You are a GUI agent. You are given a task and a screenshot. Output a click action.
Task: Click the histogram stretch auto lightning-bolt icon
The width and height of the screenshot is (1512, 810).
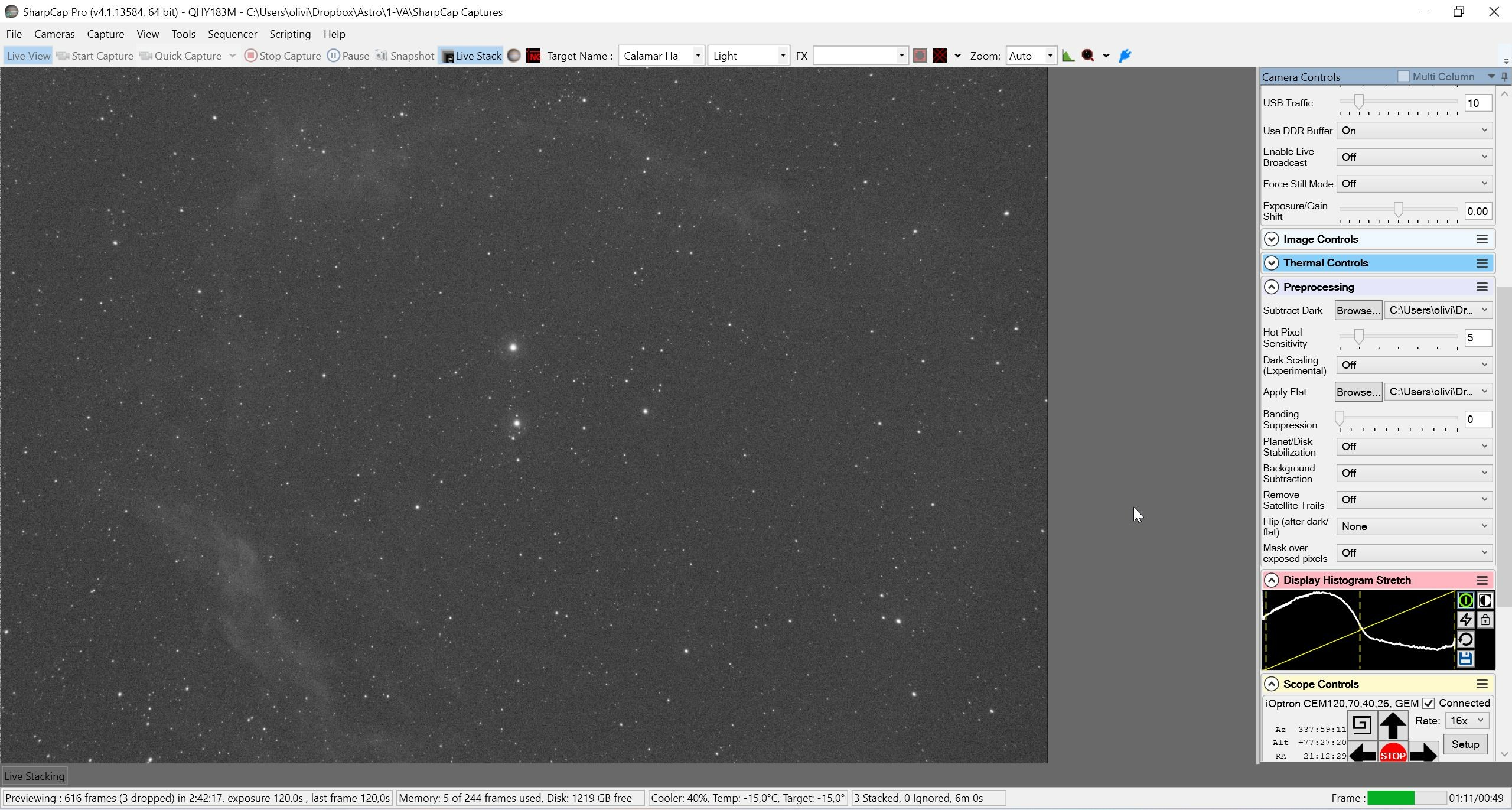(1465, 620)
